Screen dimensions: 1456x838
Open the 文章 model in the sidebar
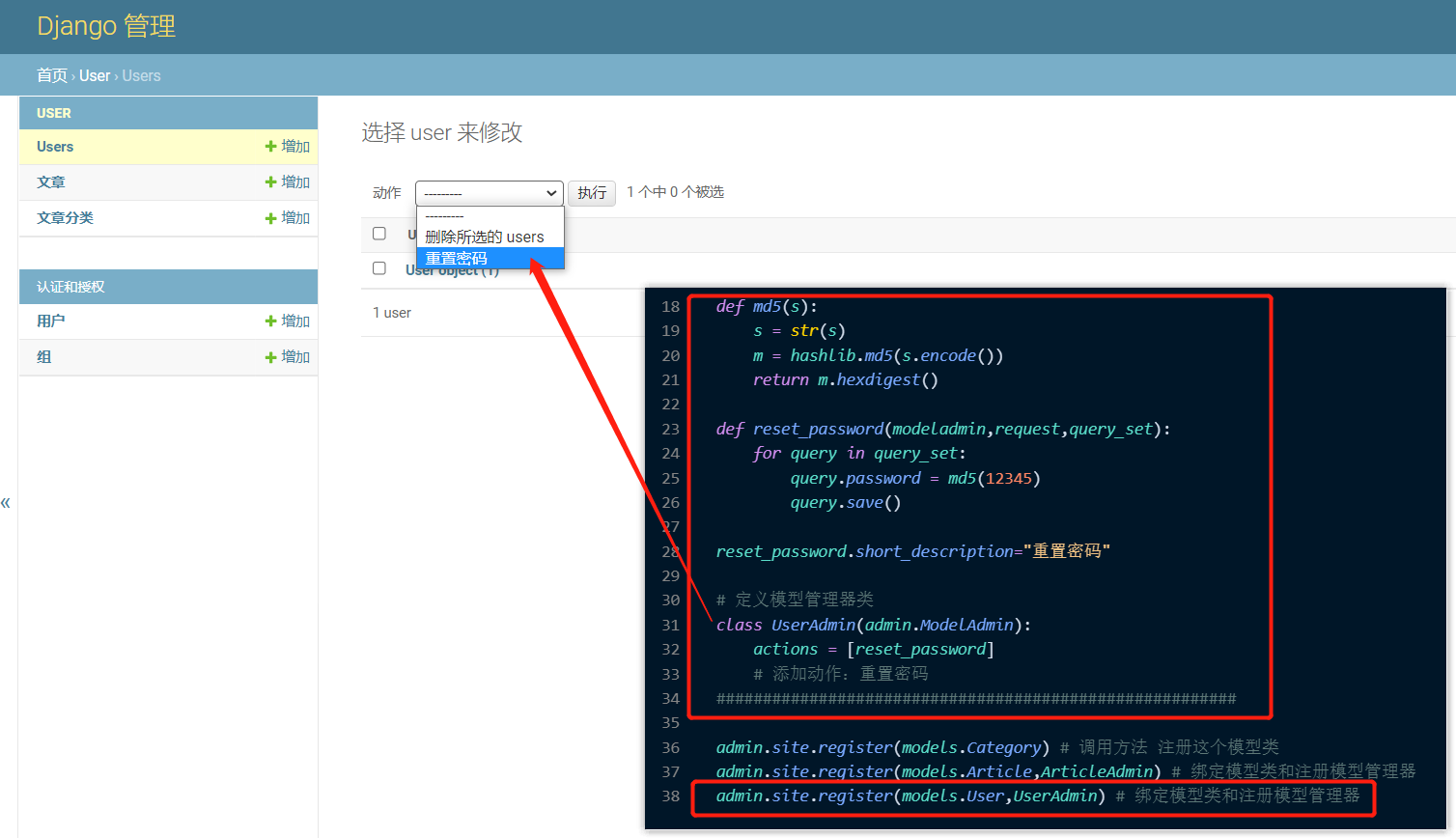point(50,182)
